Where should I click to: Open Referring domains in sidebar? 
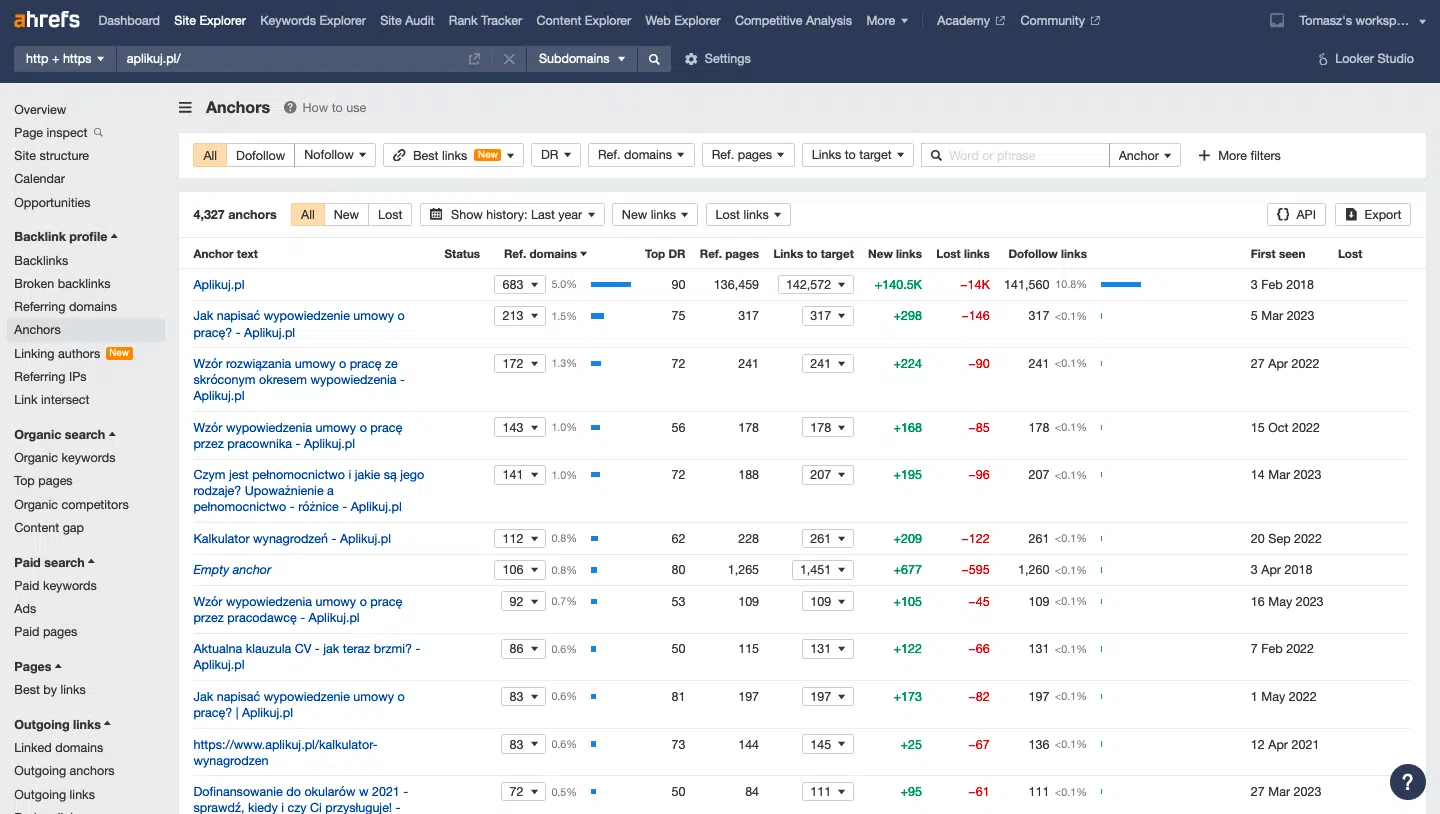point(65,306)
